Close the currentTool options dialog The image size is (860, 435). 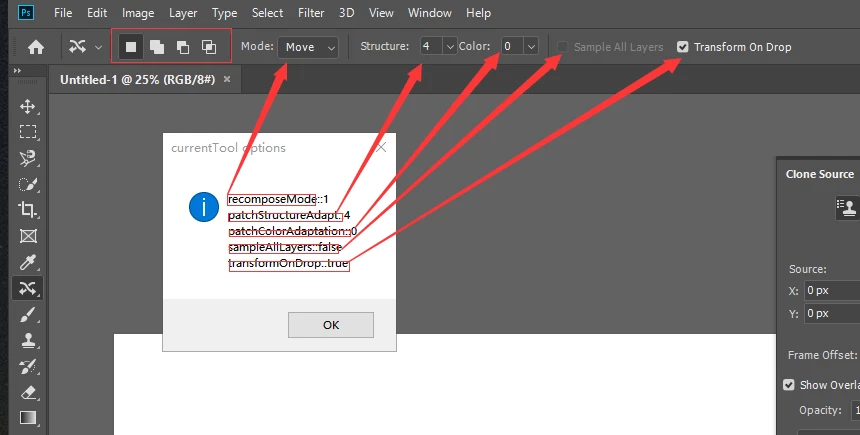pos(381,148)
